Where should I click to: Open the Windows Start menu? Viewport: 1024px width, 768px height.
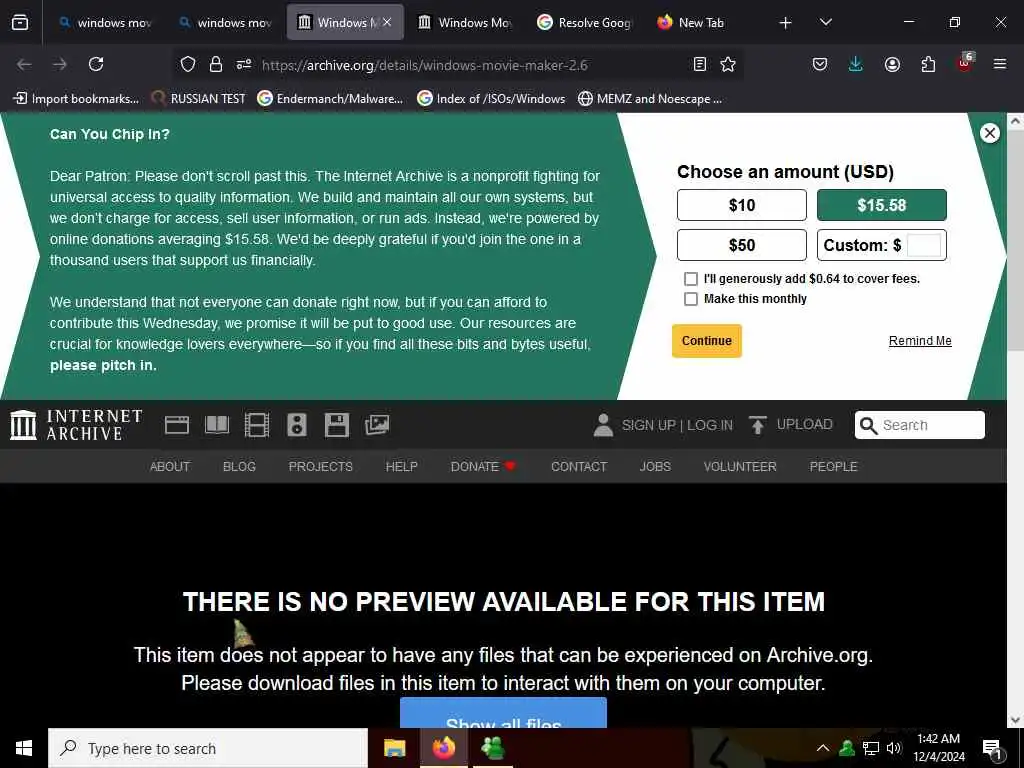tap(24, 748)
